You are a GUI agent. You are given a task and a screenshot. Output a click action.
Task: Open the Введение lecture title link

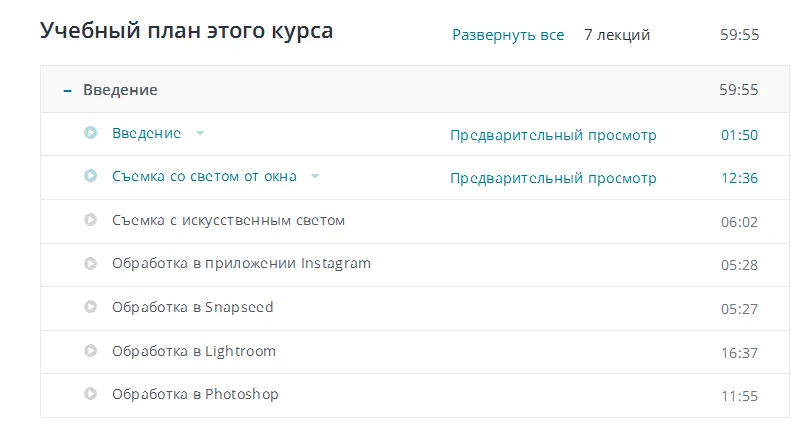coord(146,133)
